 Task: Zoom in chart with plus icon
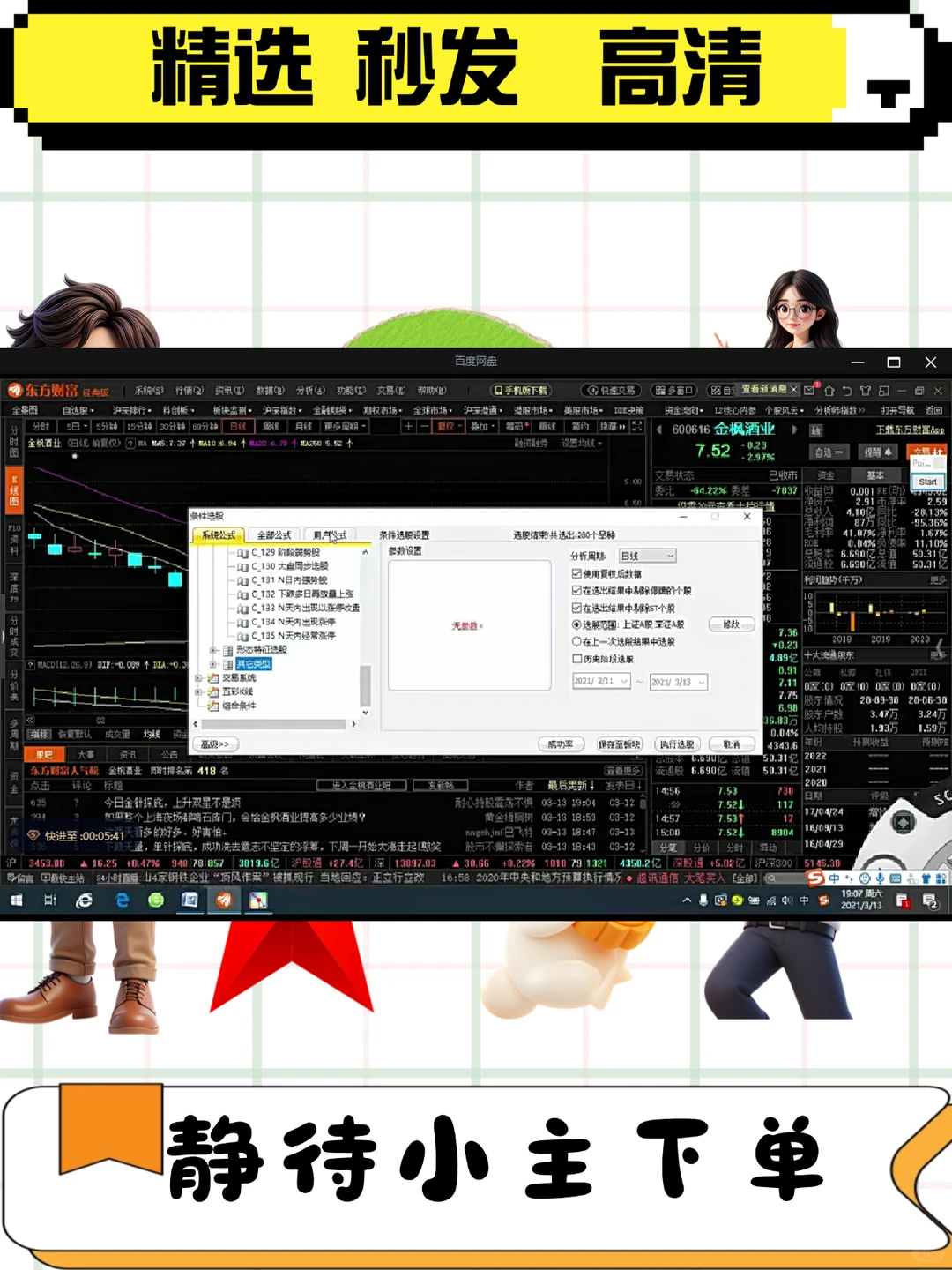[x=408, y=427]
